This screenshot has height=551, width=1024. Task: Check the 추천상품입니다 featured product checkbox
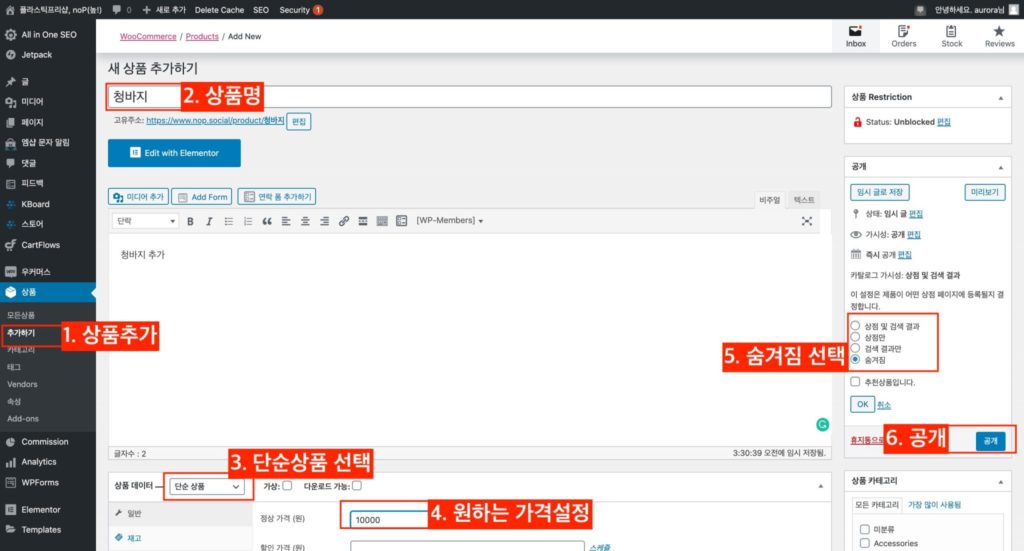pyautogui.click(x=854, y=382)
